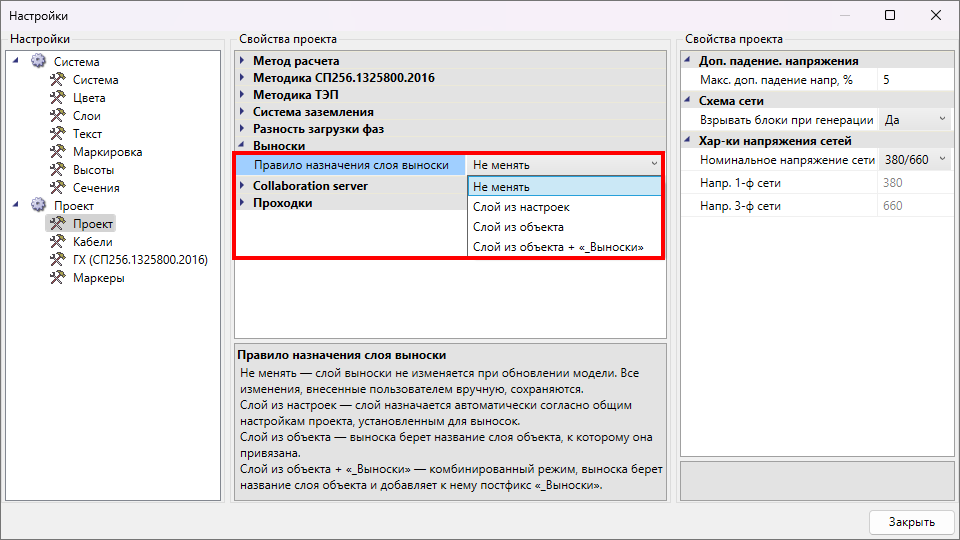Viewport: 960px width, 540px height.
Task: Click the gear icon next to Проект root
Action: click(x=39, y=205)
